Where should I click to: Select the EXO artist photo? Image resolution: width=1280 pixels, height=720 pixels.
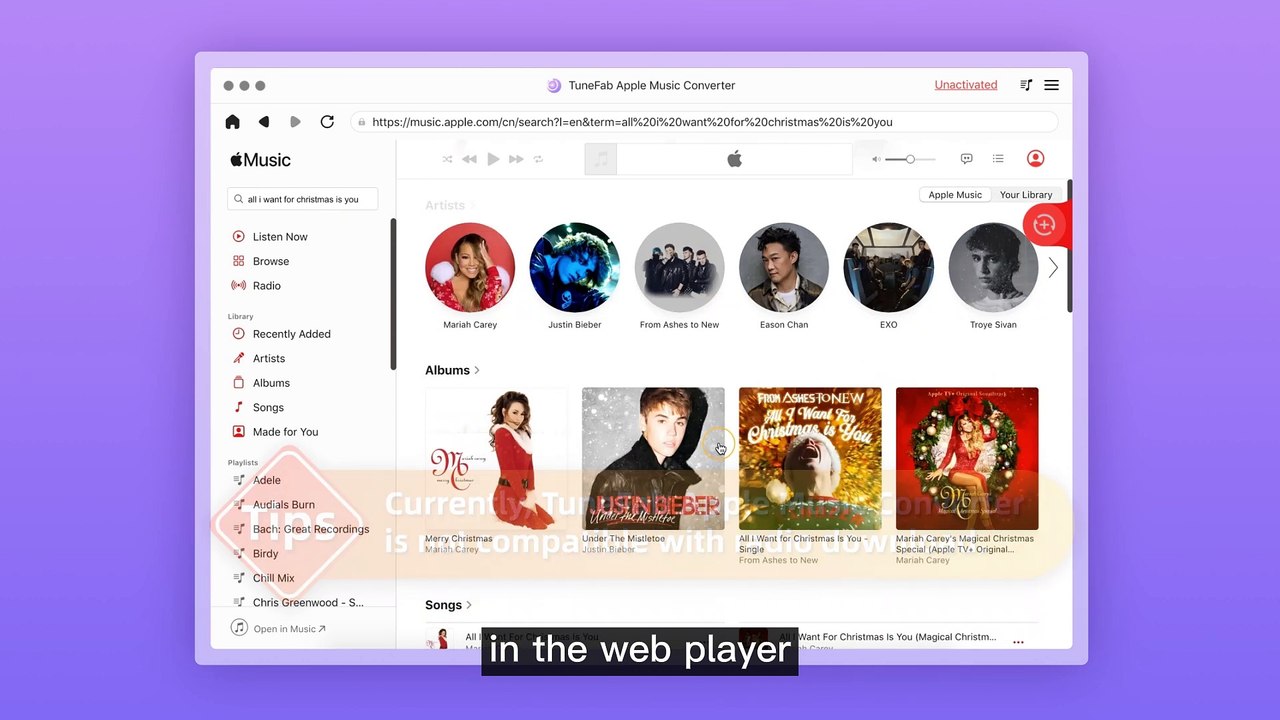click(889, 268)
